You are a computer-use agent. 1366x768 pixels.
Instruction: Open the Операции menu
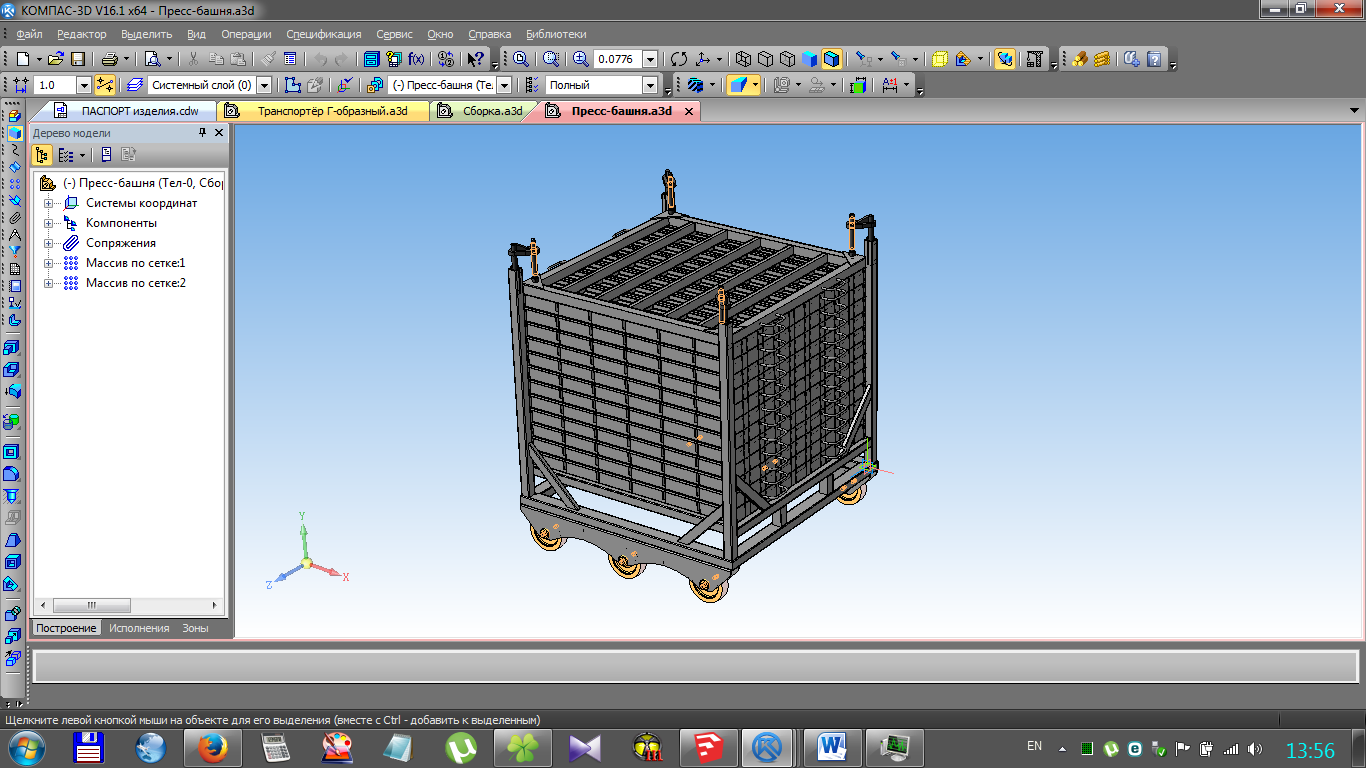tap(246, 34)
